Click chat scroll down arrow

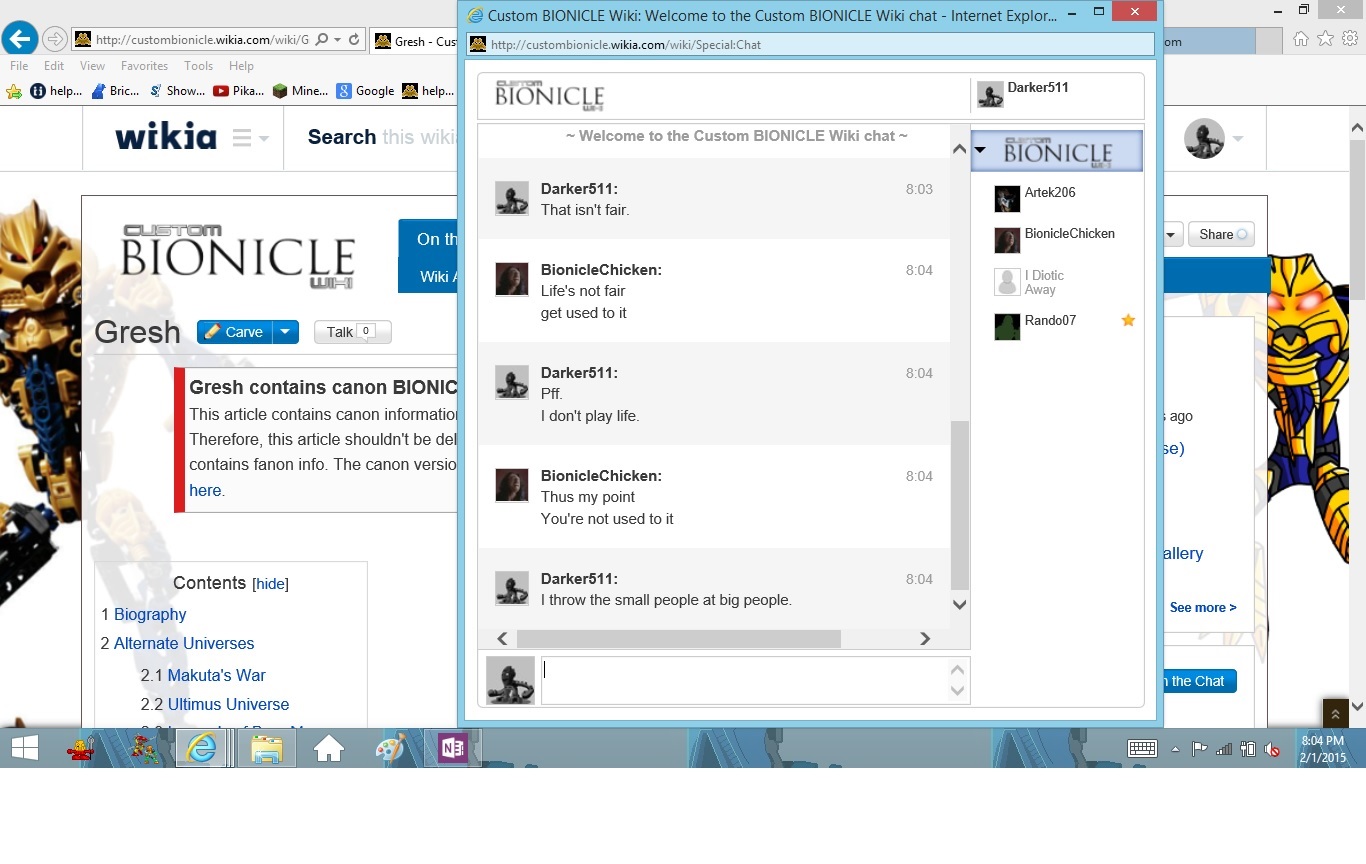[960, 604]
